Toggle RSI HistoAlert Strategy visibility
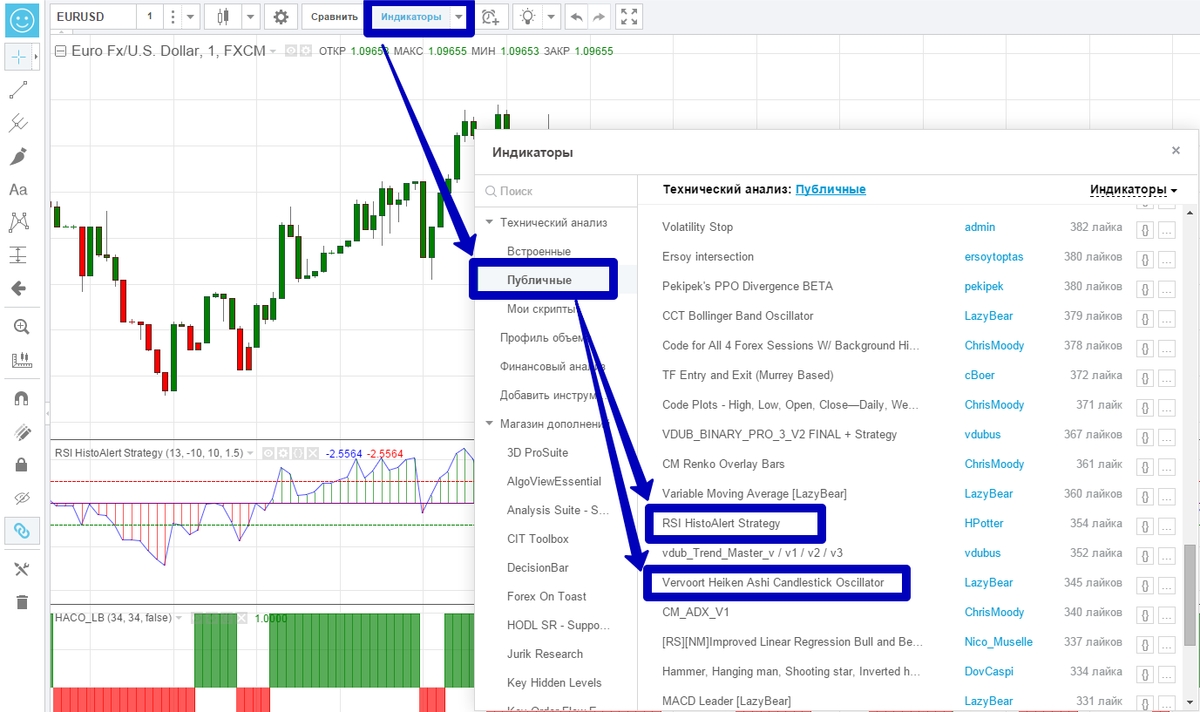Screen dimensions: 1200x712 pyautogui.click(x=268, y=453)
